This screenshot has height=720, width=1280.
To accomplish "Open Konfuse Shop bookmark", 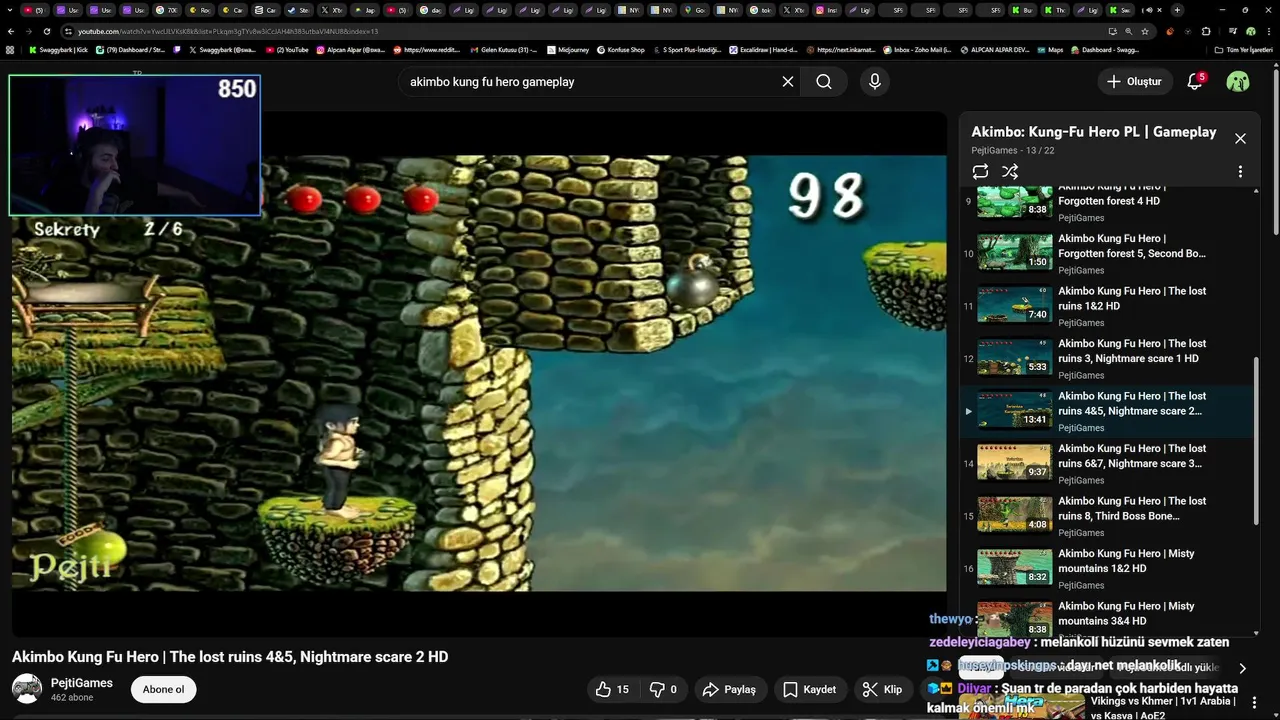I will (x=620, y=49).
